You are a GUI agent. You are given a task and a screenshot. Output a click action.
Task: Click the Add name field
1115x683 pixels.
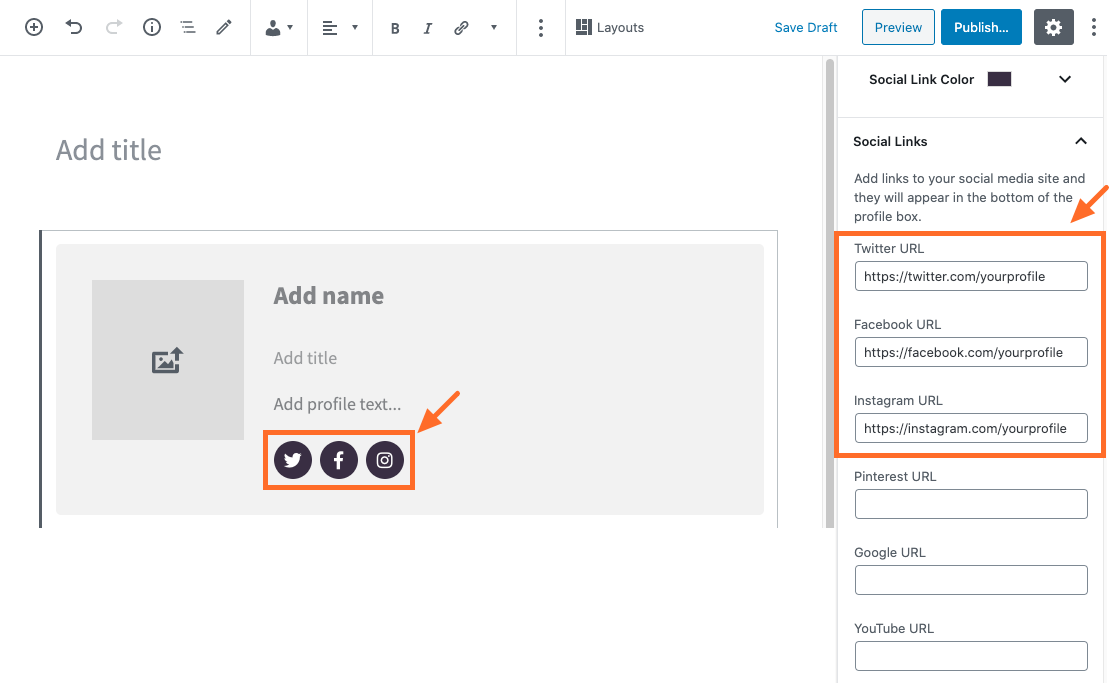click(329, 295)
